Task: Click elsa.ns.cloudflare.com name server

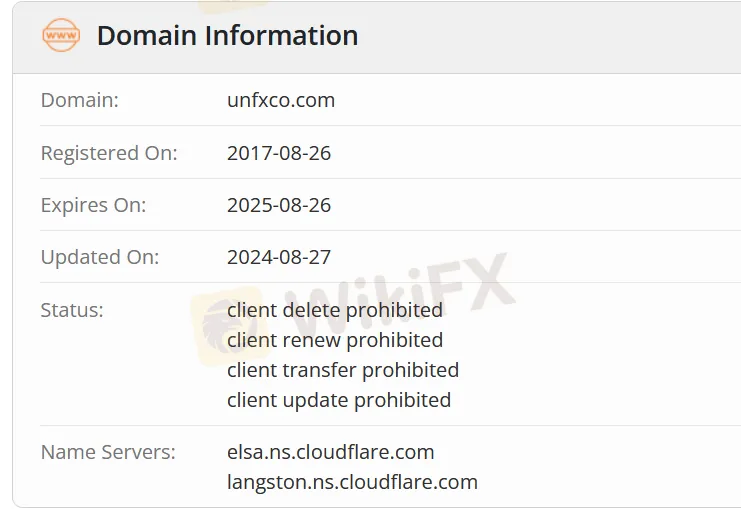Action: point(331,452)
